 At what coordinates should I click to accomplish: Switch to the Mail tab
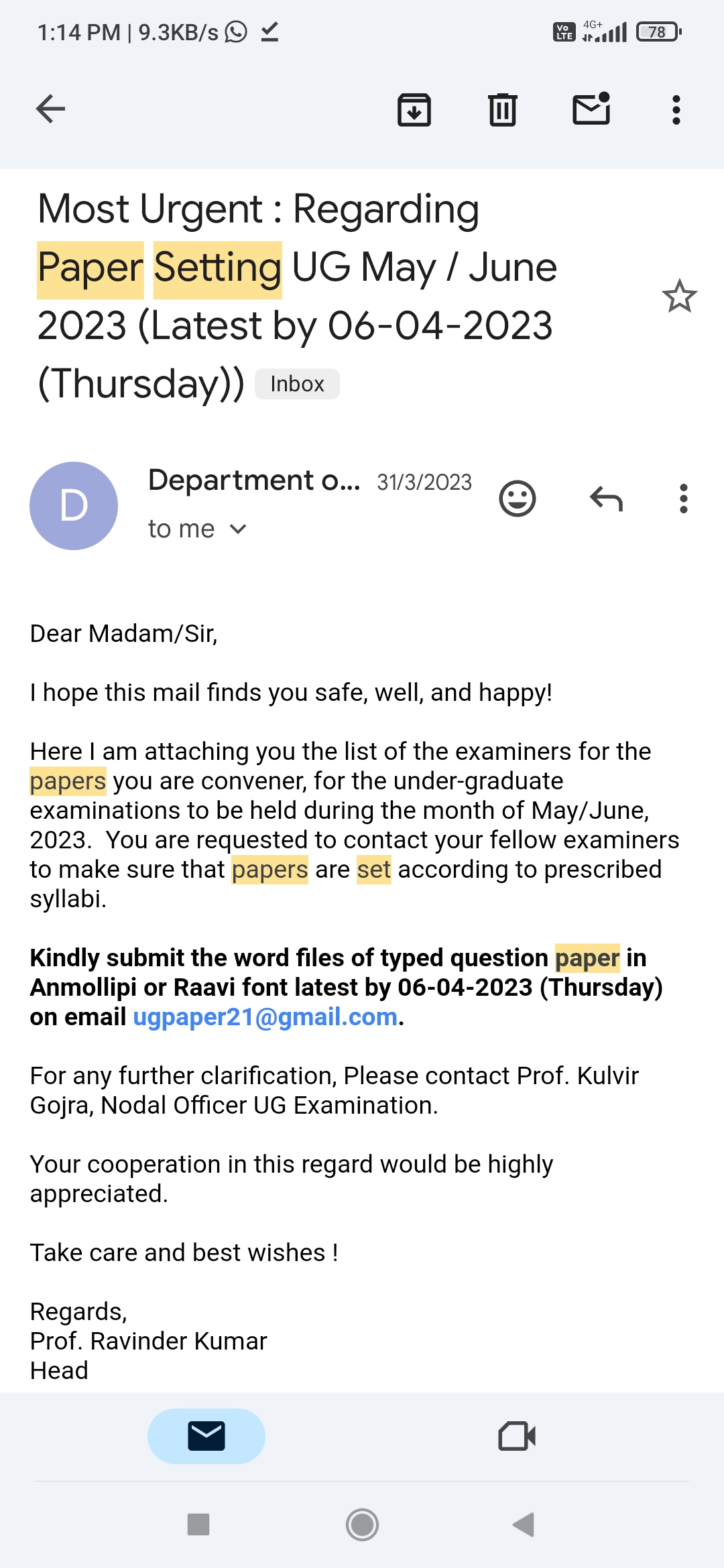(x=206, y=1436)
